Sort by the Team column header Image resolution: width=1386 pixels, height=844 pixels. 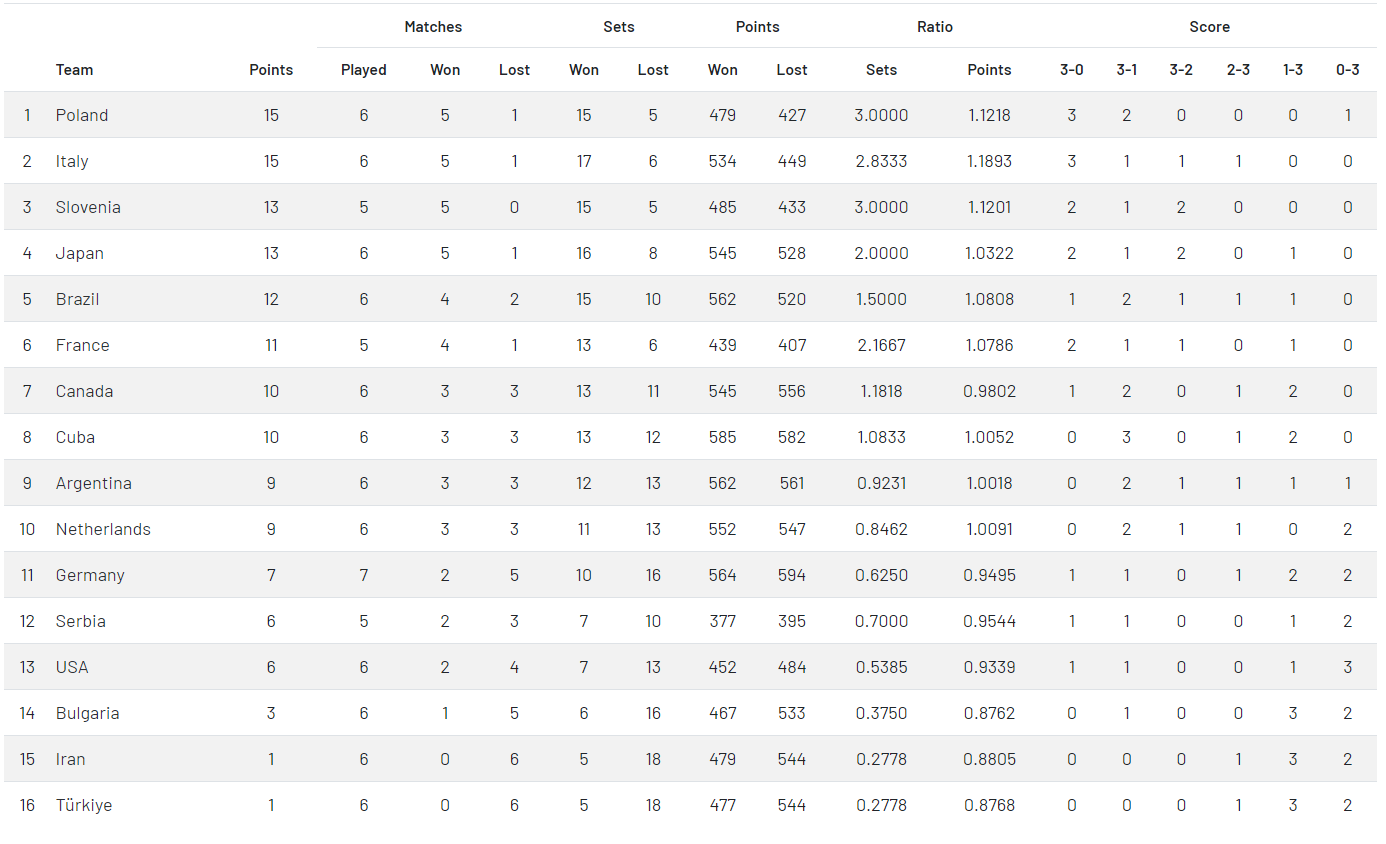(x=74, y=70)
